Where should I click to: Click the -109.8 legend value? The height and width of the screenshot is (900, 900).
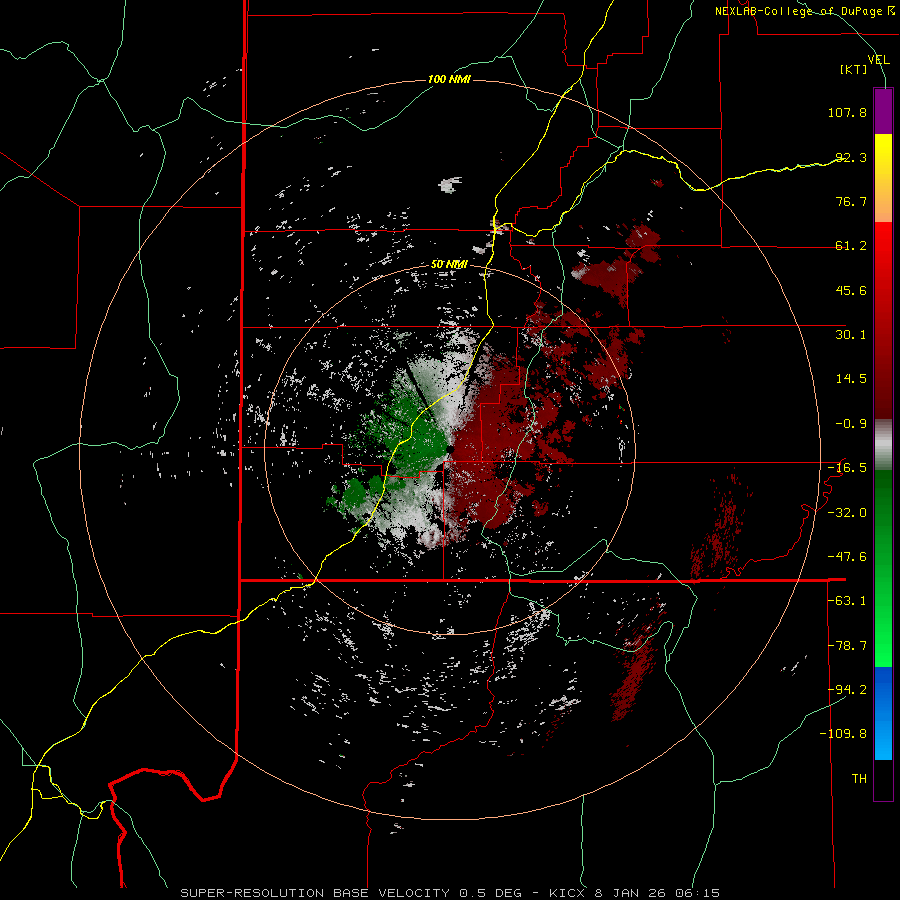[843, 734]
